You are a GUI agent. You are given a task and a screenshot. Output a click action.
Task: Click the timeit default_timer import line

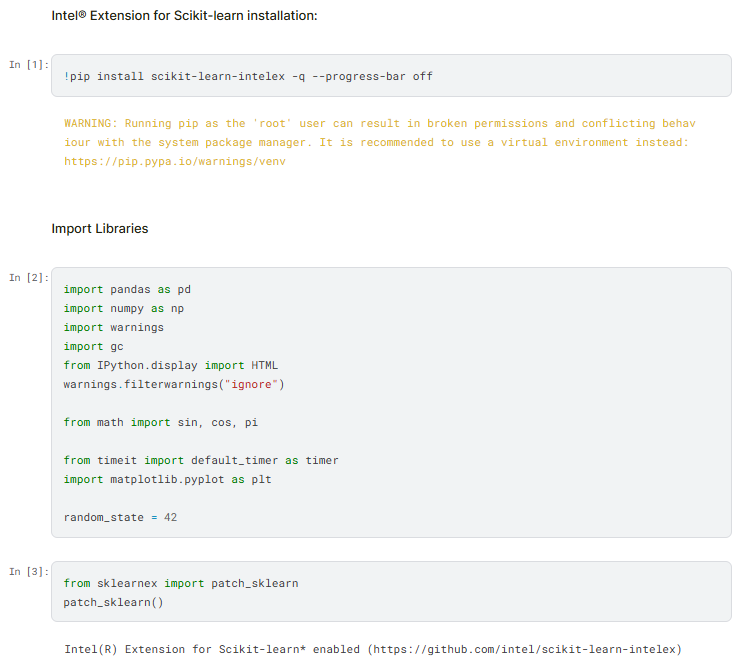pos(201,460)
